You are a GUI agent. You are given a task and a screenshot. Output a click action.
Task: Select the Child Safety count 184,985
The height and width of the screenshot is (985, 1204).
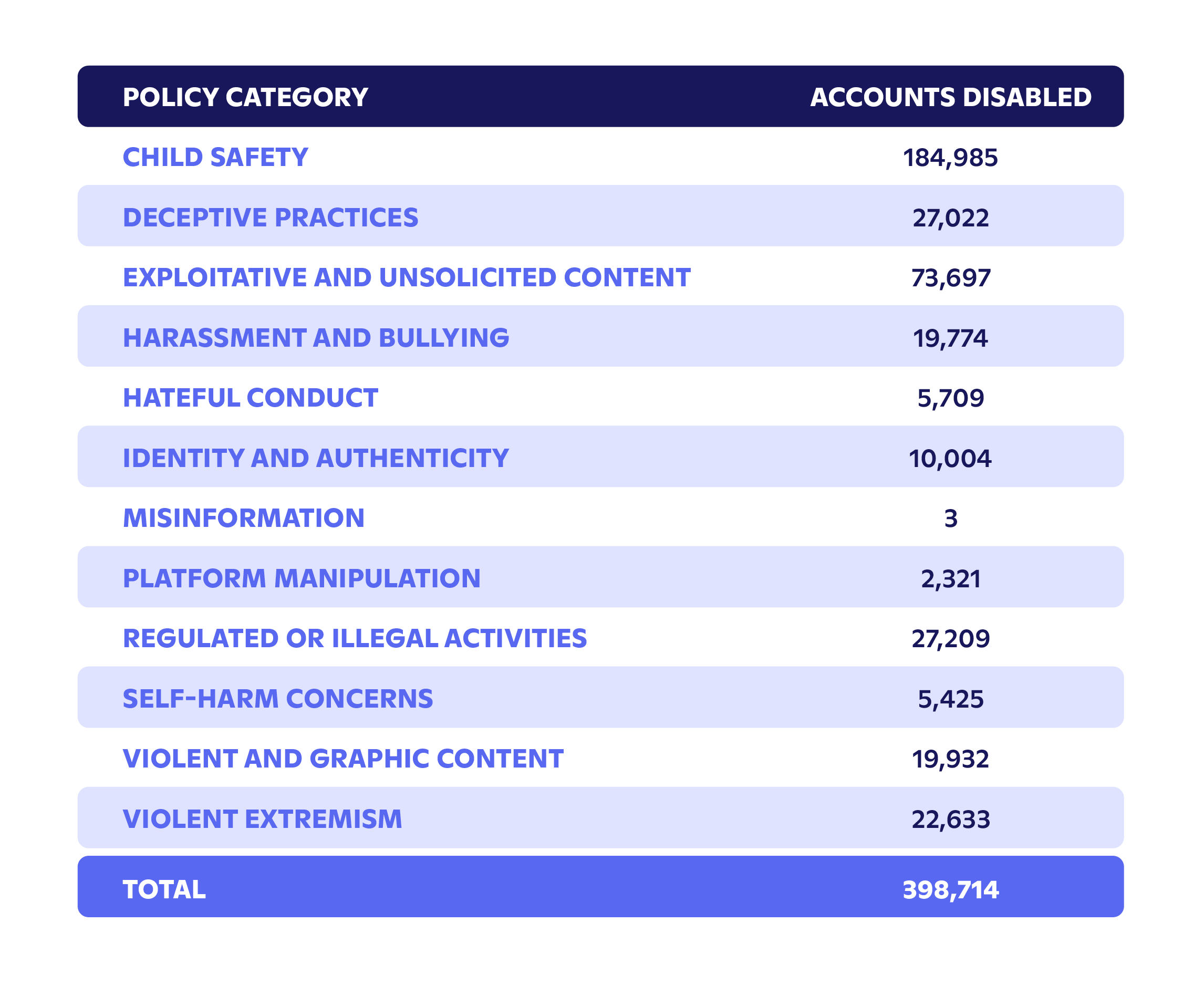point(950,158)
